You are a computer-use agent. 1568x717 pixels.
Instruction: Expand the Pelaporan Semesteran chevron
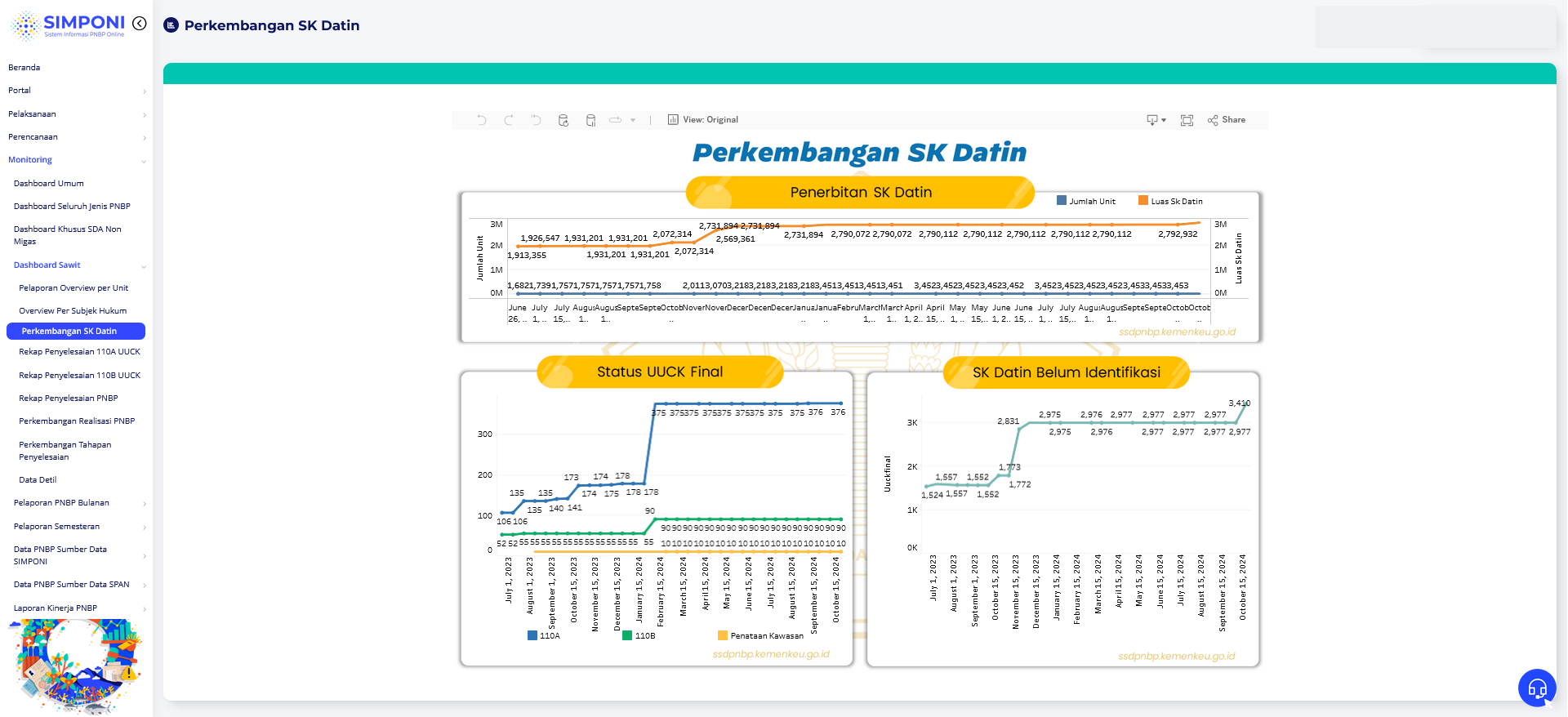click(145, 528)
